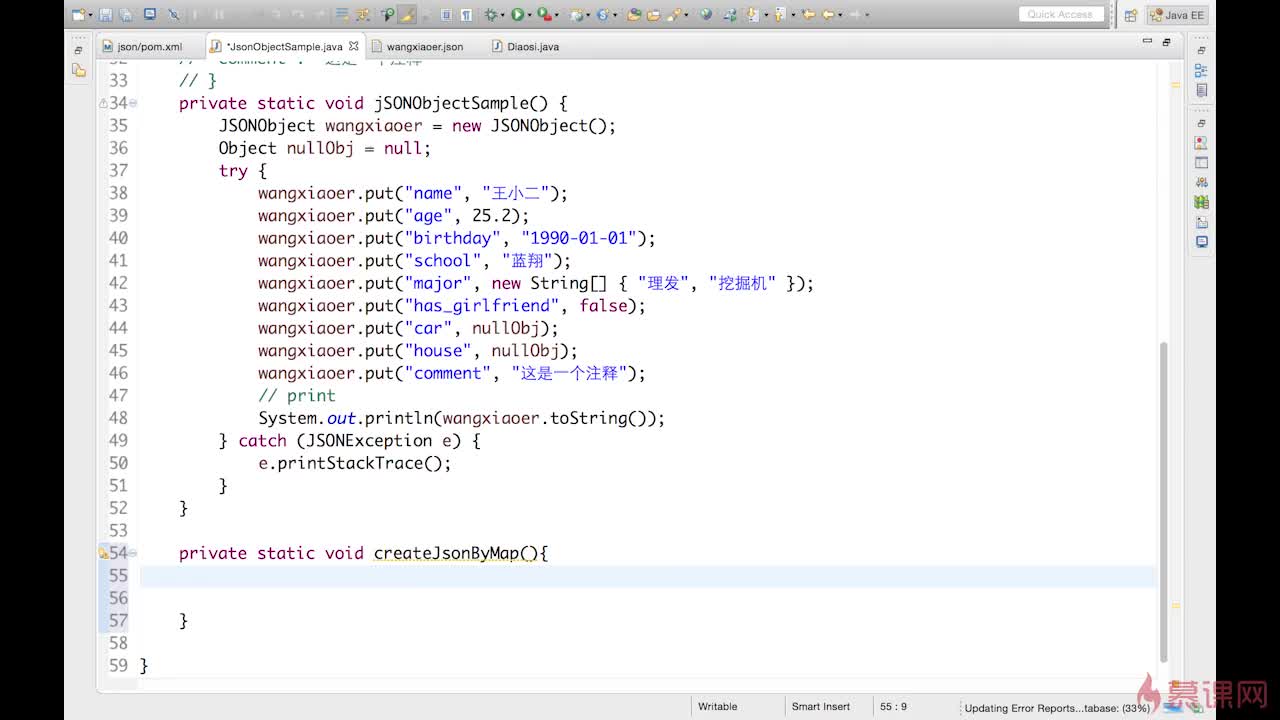Click the Open Perspective icon
Viewport: 1280px width, 720px height.
pyautogui.click(x=1130, y=15)
